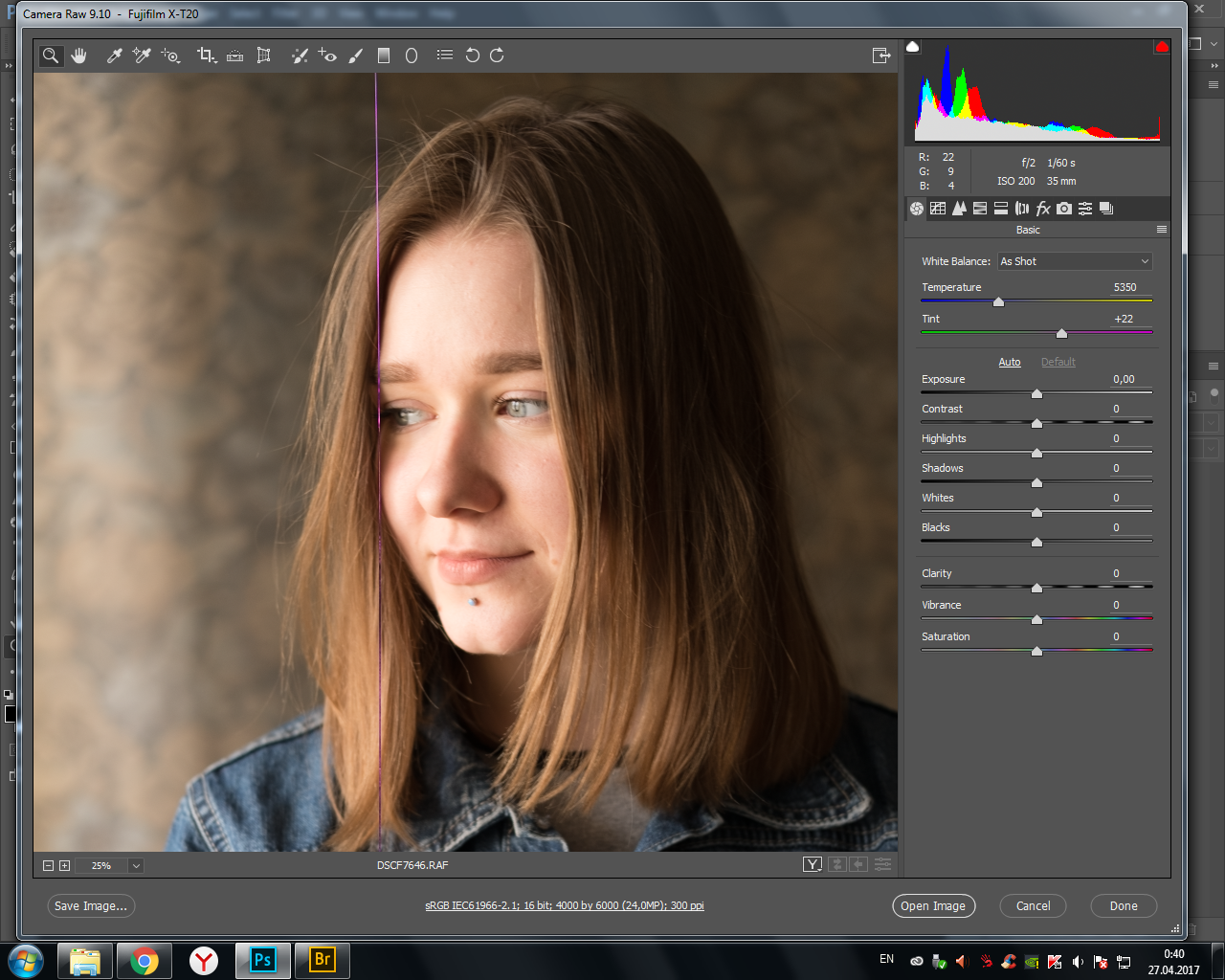Select the Hand tool
The width and height of the screenshot is (1225, 980).
[78, 56]
